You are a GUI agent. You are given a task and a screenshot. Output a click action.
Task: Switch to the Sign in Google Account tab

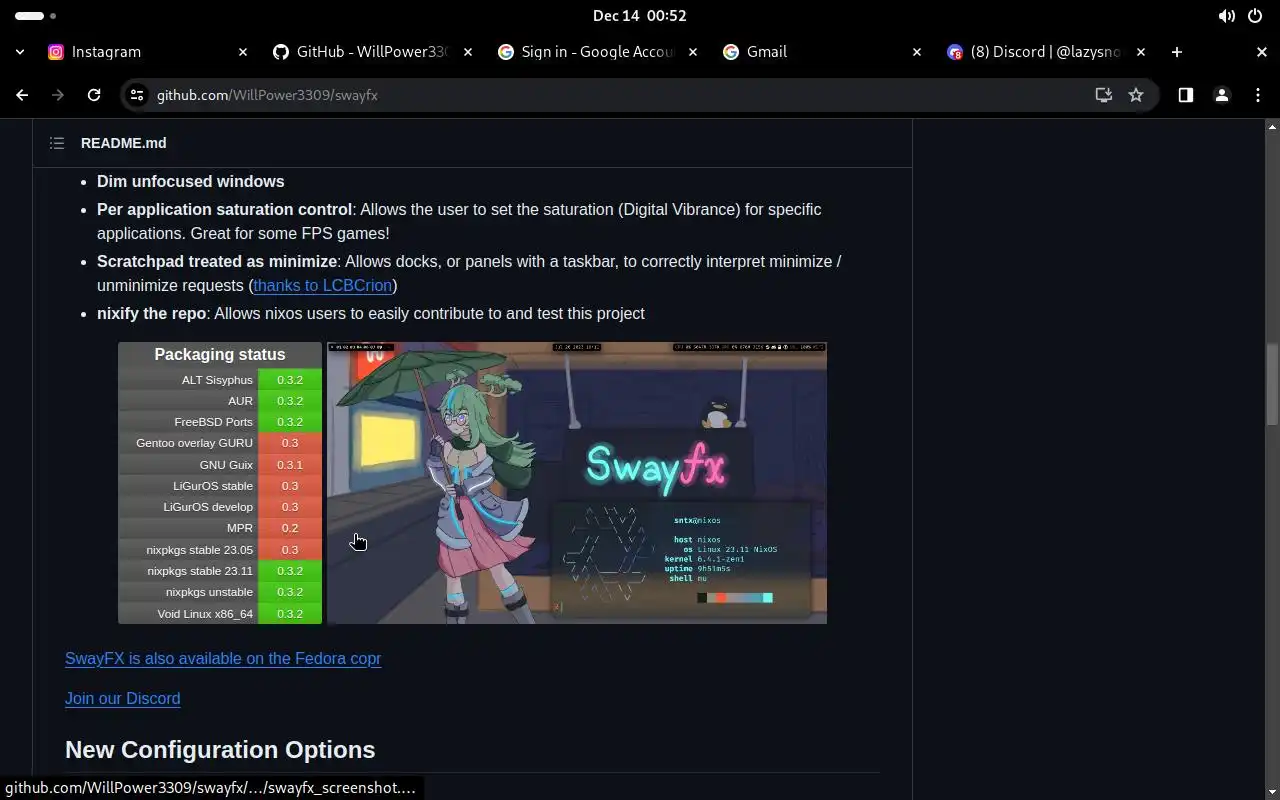click(598, 52)
